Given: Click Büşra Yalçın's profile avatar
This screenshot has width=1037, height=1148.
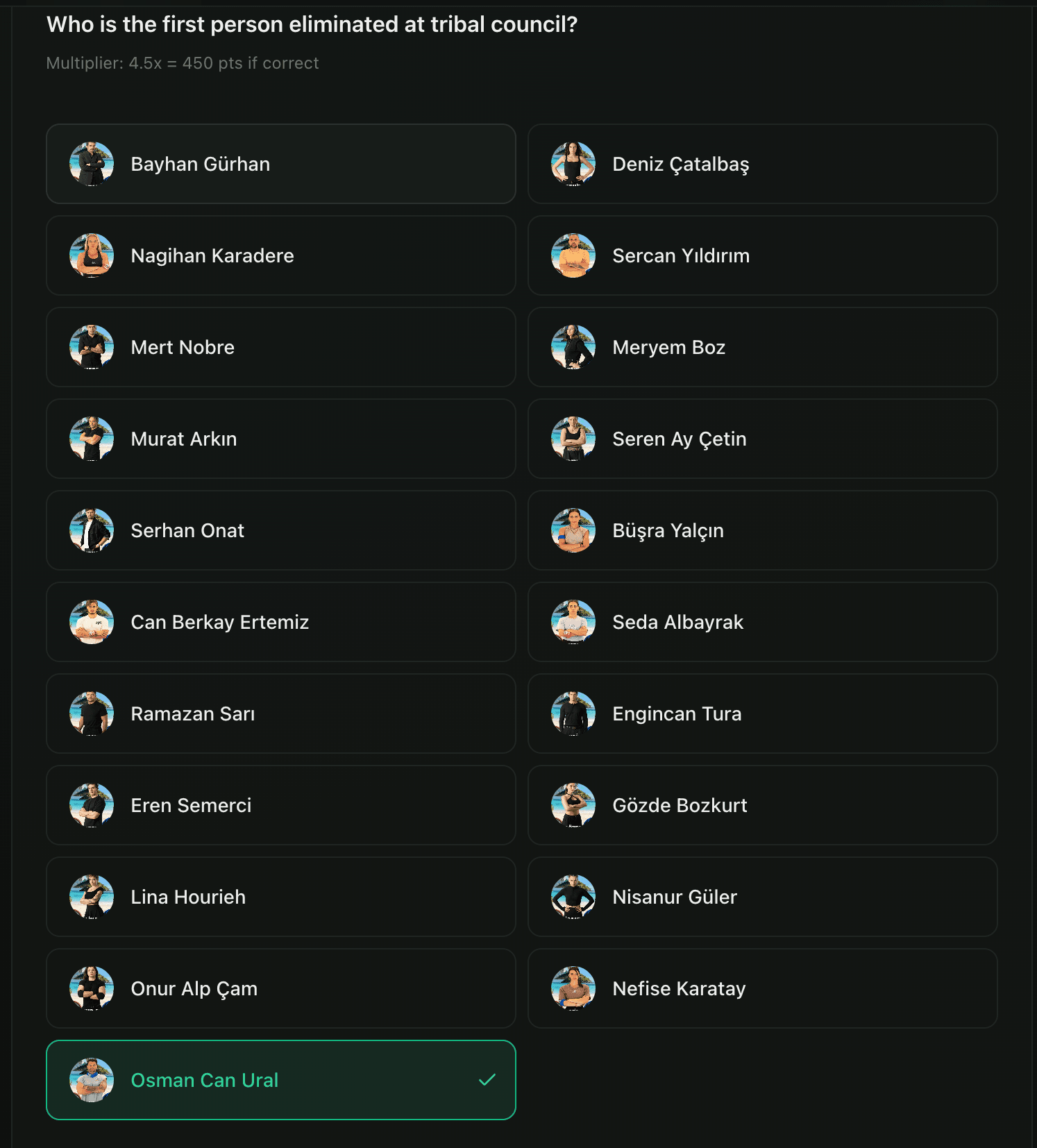Looking at the screenshot, I should tap(573, 530).
